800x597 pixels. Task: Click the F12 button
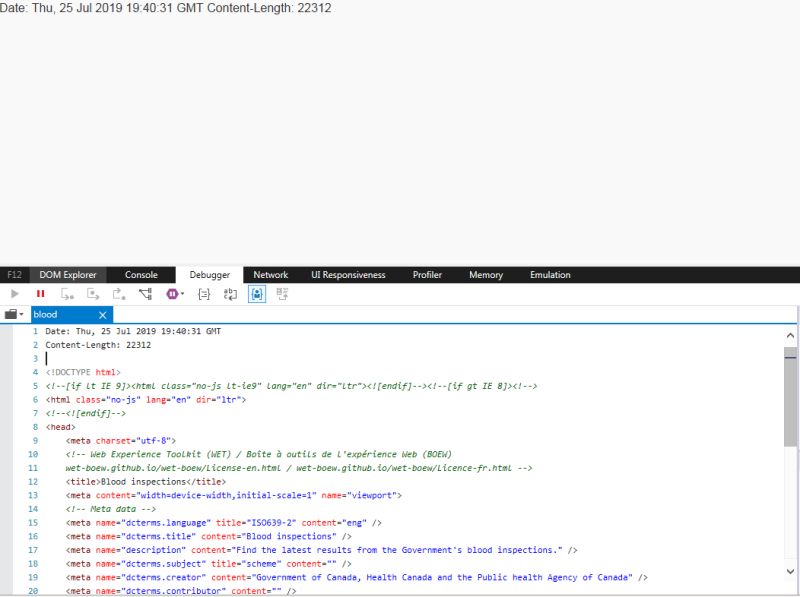(13, 274)
